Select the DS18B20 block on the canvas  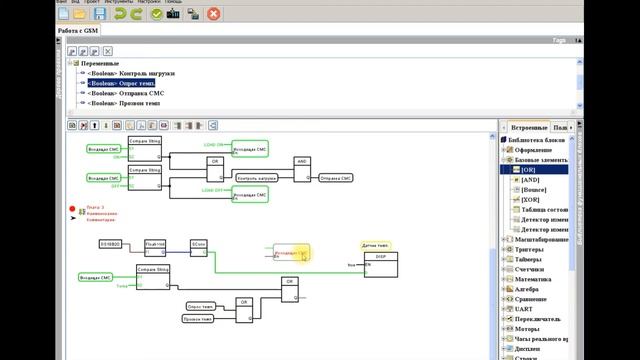(110, 244)
